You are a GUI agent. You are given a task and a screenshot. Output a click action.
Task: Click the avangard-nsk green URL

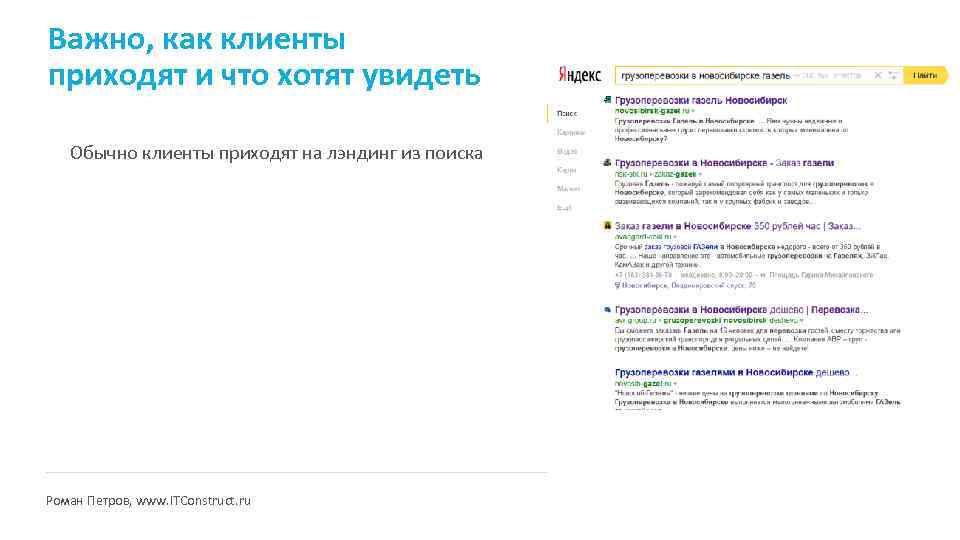pos(643,236)
